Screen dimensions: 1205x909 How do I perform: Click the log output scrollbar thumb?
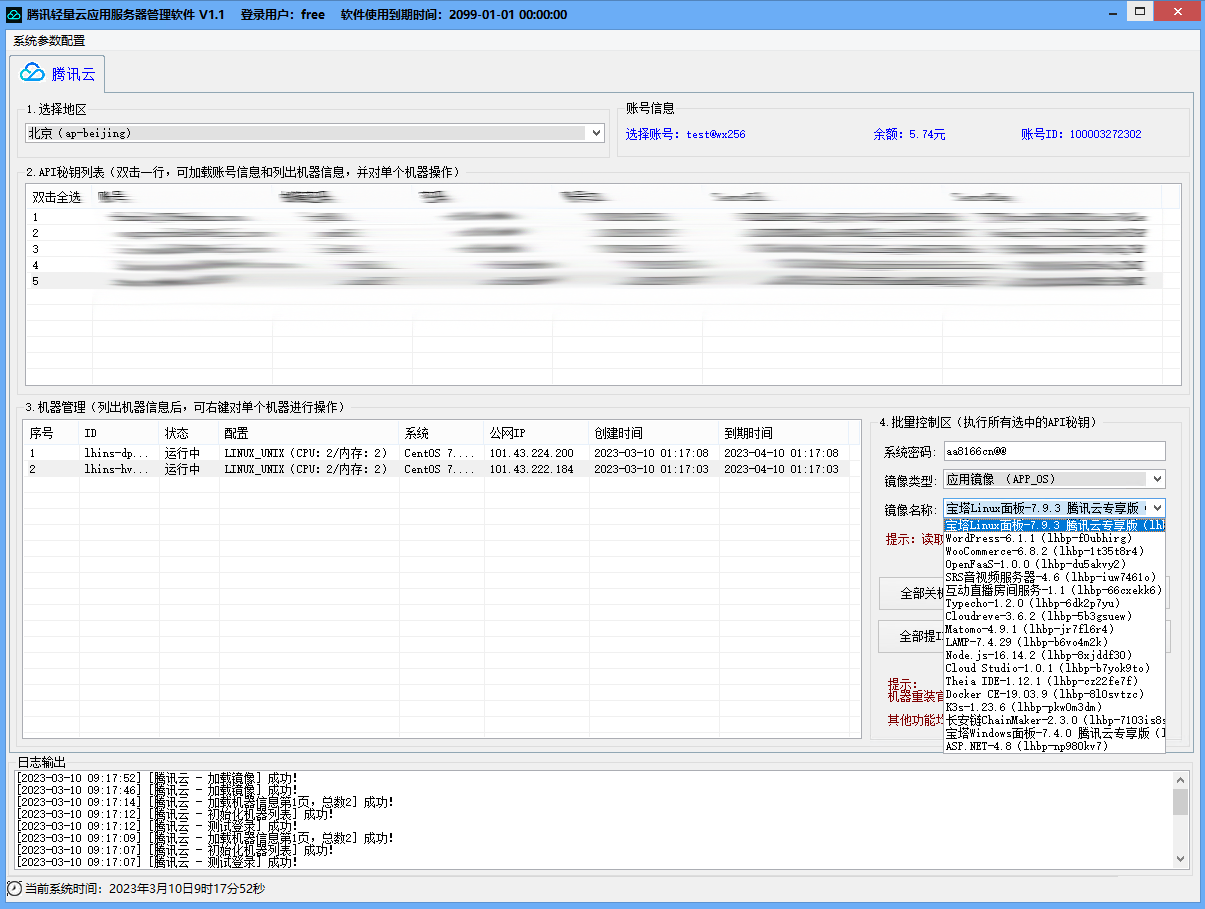[x=1180, y=802]
